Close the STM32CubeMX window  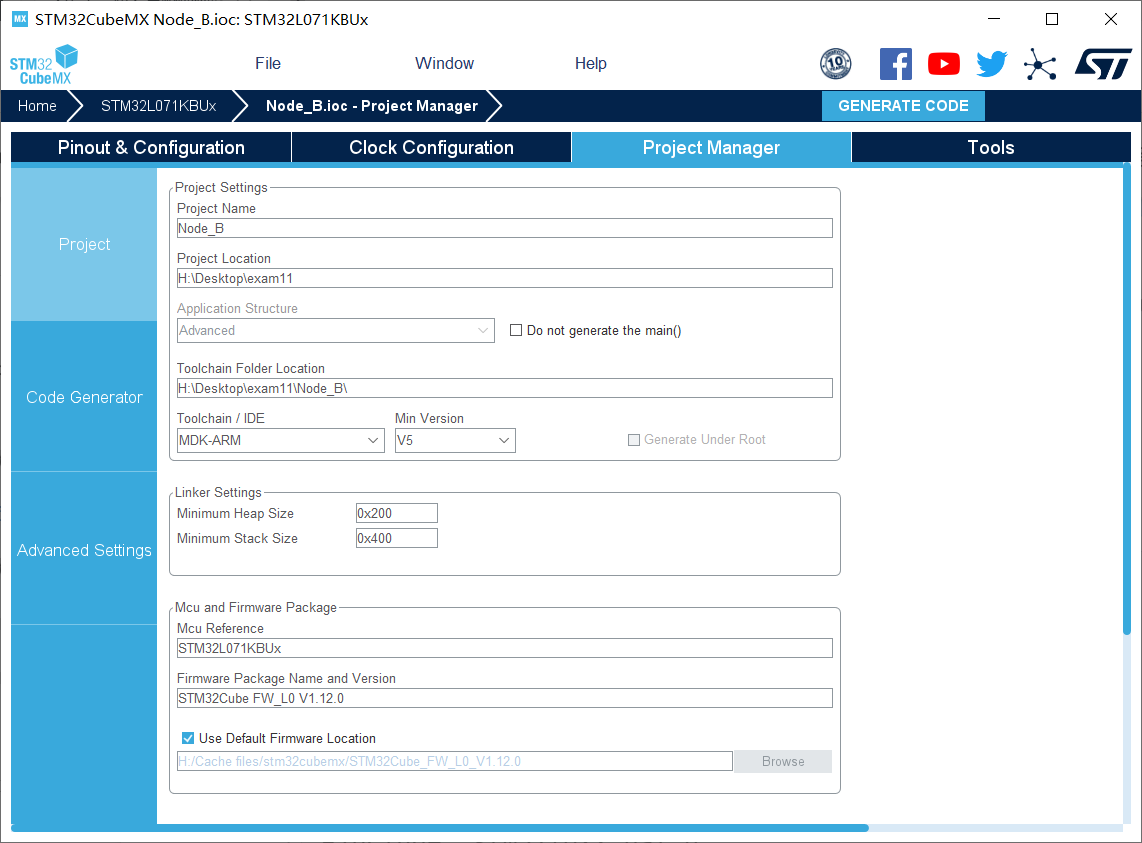pos(1111,19)
